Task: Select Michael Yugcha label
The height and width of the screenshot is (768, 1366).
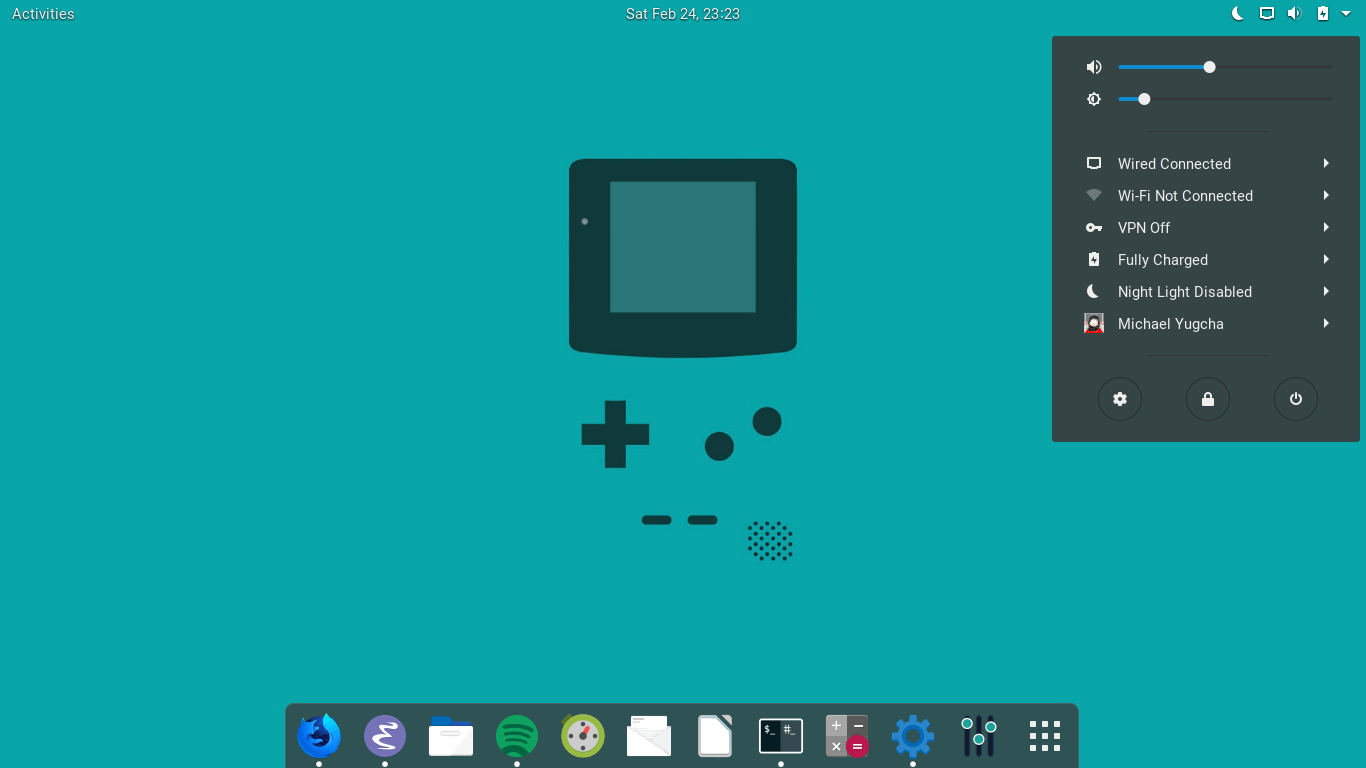Action: pos(1171,324)
